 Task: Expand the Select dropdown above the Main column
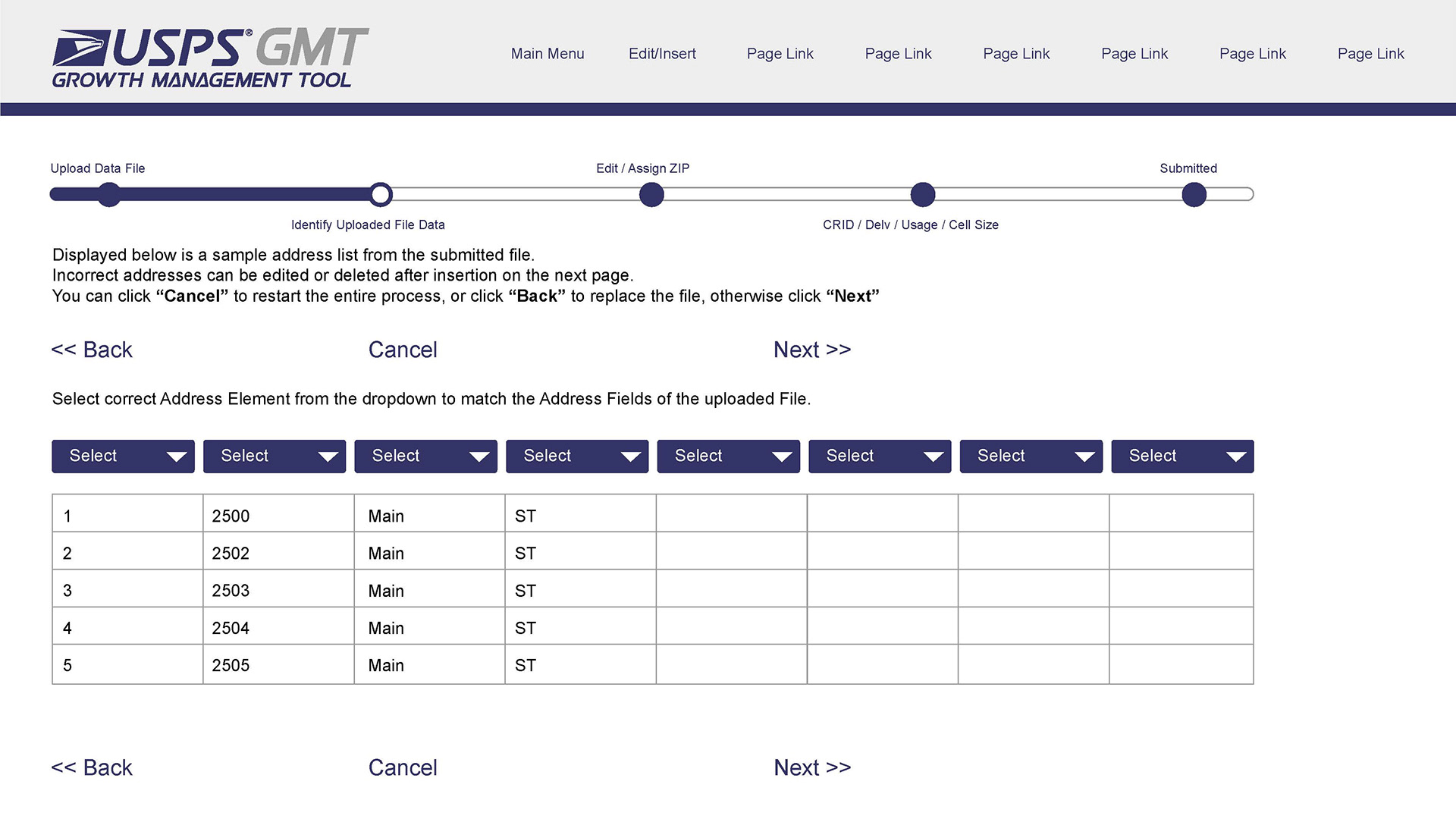click(x=425, y=456)
